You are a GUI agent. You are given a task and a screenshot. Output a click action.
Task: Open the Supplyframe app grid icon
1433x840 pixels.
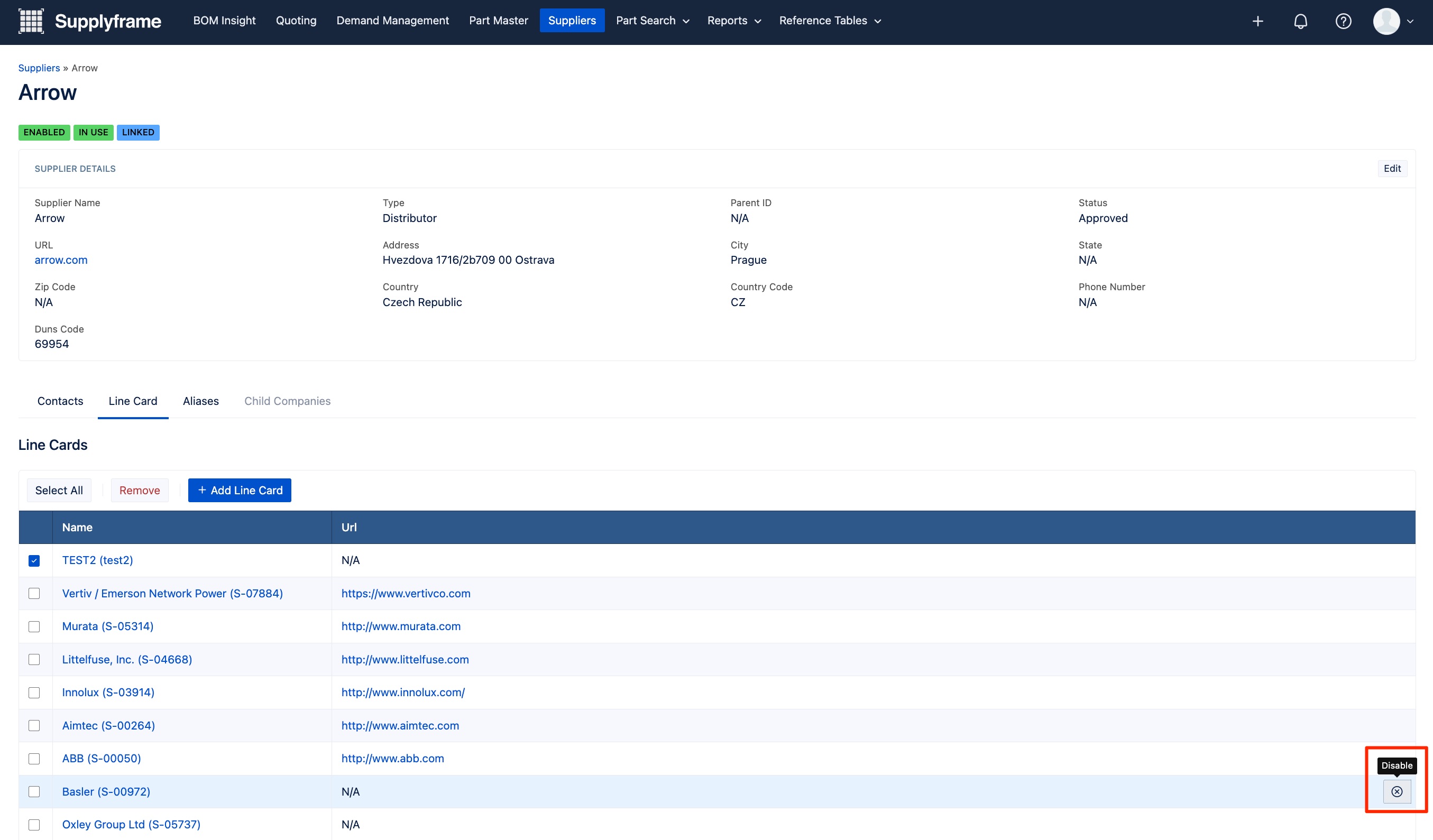31,21
